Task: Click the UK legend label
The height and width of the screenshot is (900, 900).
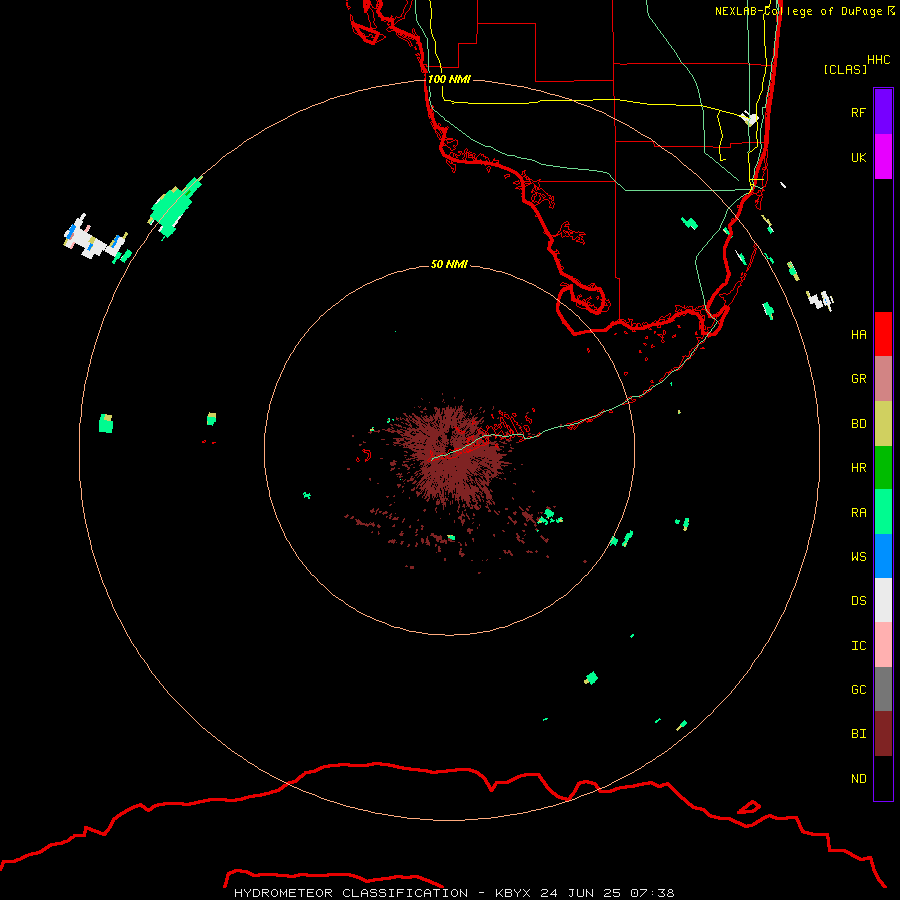Action: (858, 157)
